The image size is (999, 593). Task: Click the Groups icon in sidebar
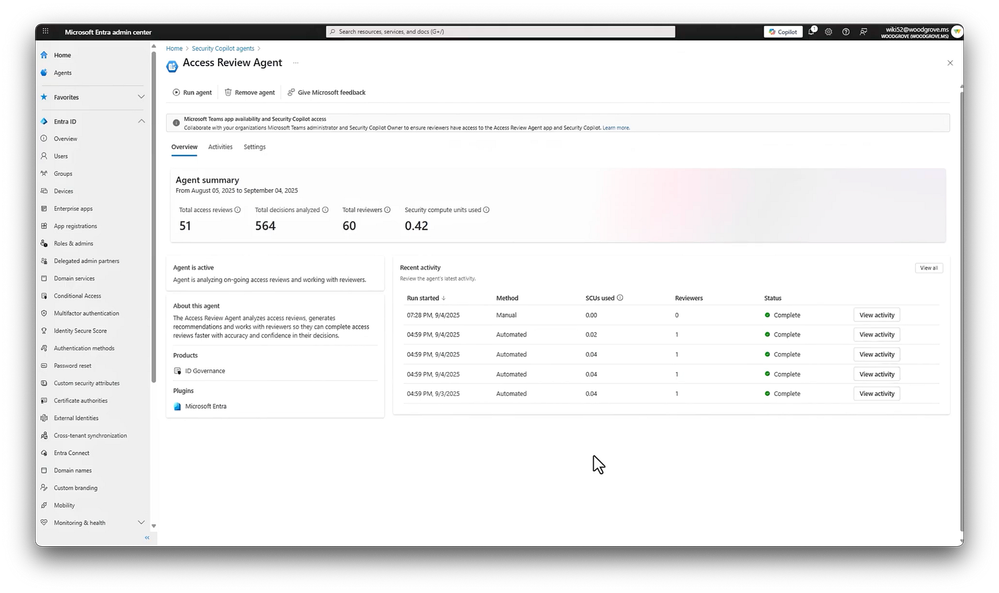[44, 173]
